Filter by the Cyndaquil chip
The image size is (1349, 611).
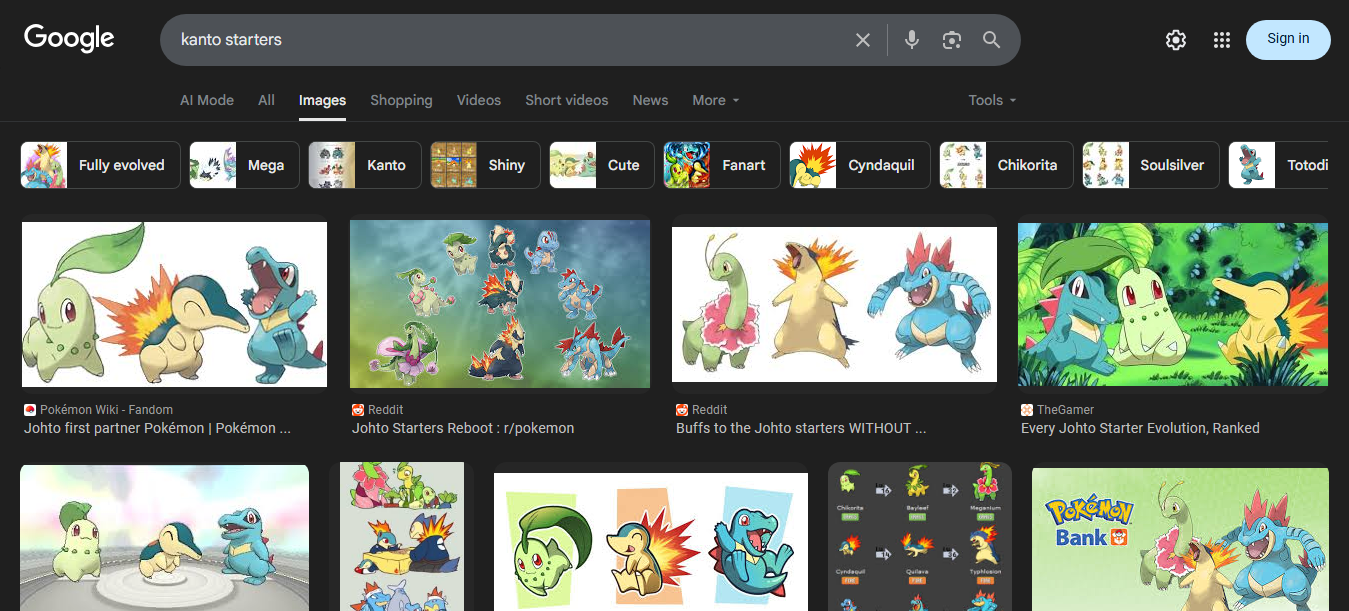tap(860, 165)
